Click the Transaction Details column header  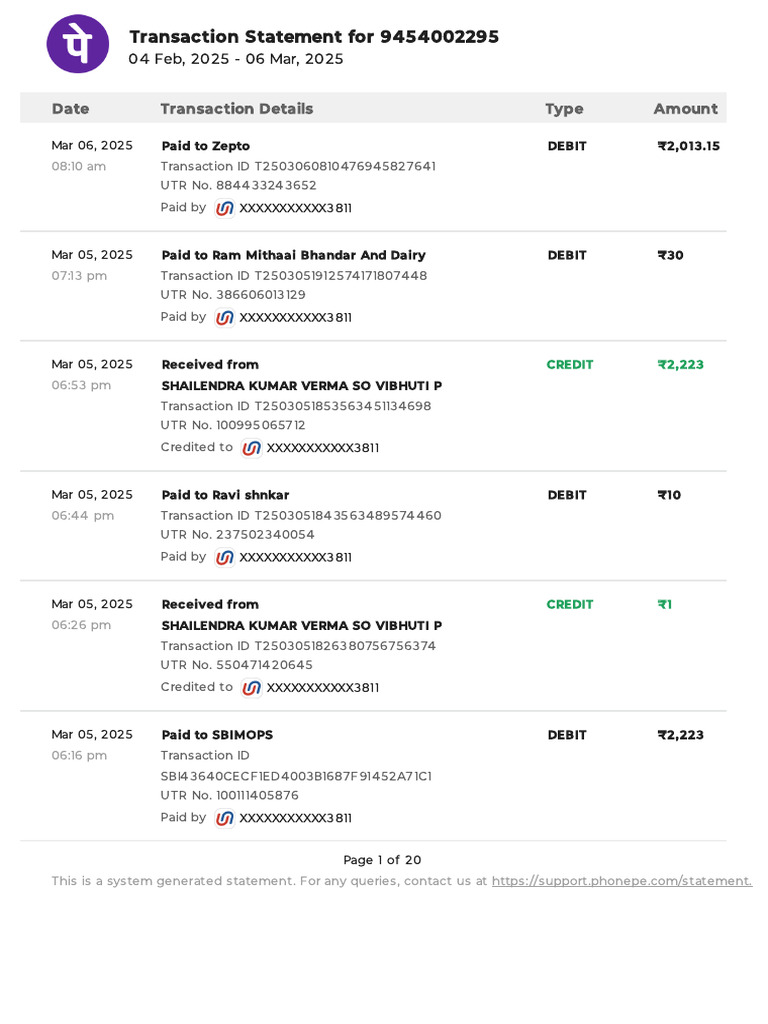coord(237,109)
